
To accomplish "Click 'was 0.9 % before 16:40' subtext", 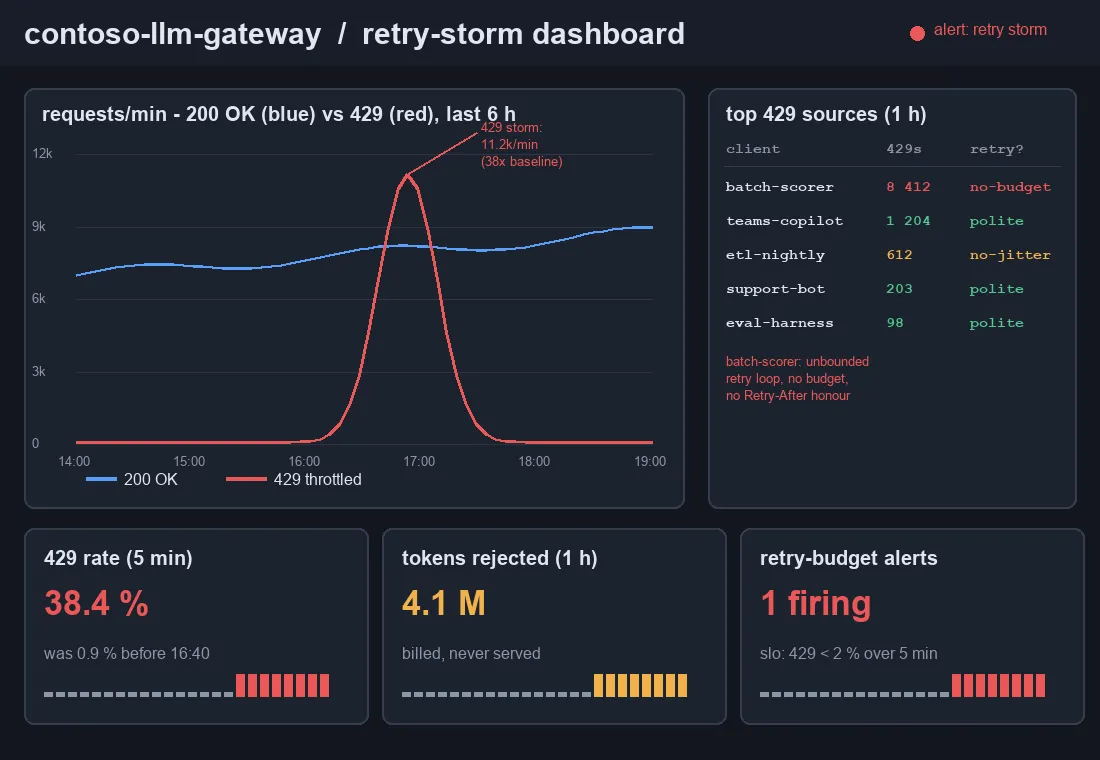I will tap(126, 653).
